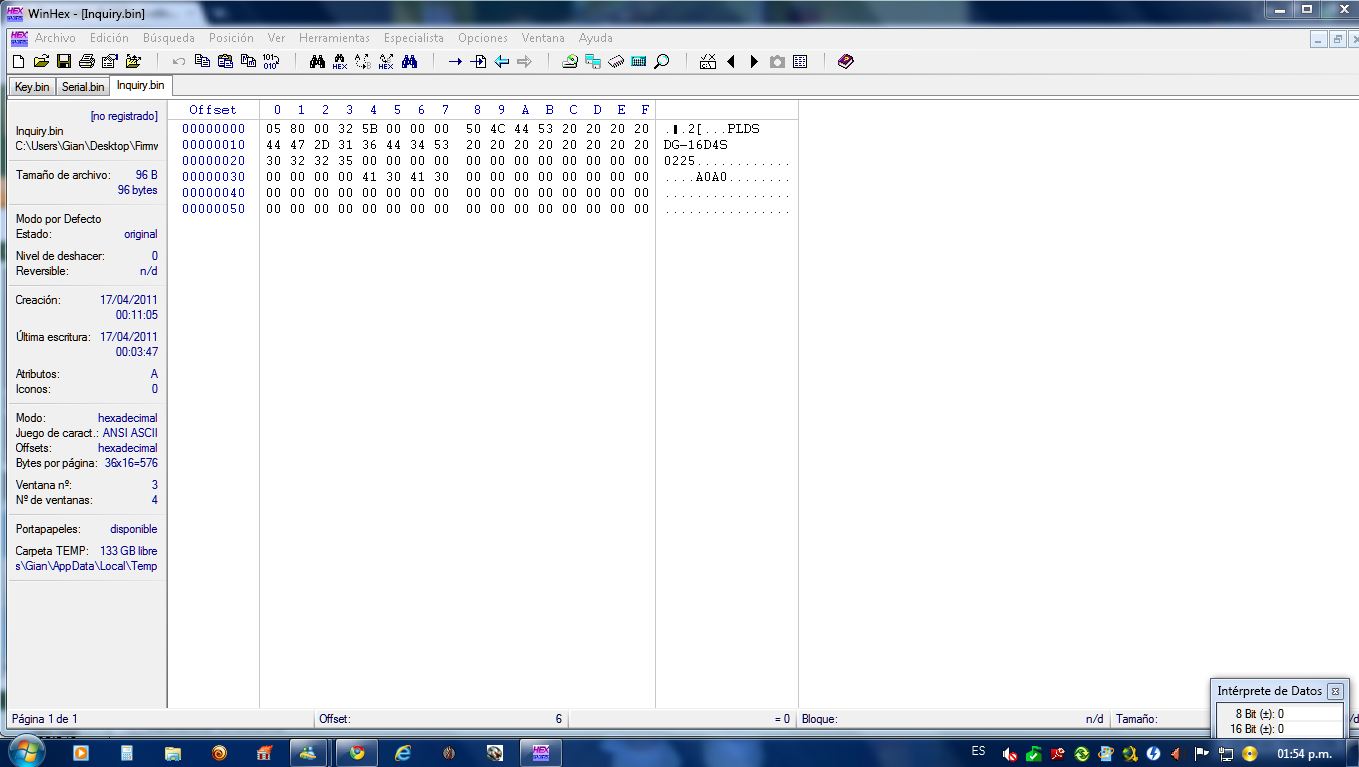Click the ES language indicator in taskbar
This screenshot has width=1359, height=767.
[978, 751]
